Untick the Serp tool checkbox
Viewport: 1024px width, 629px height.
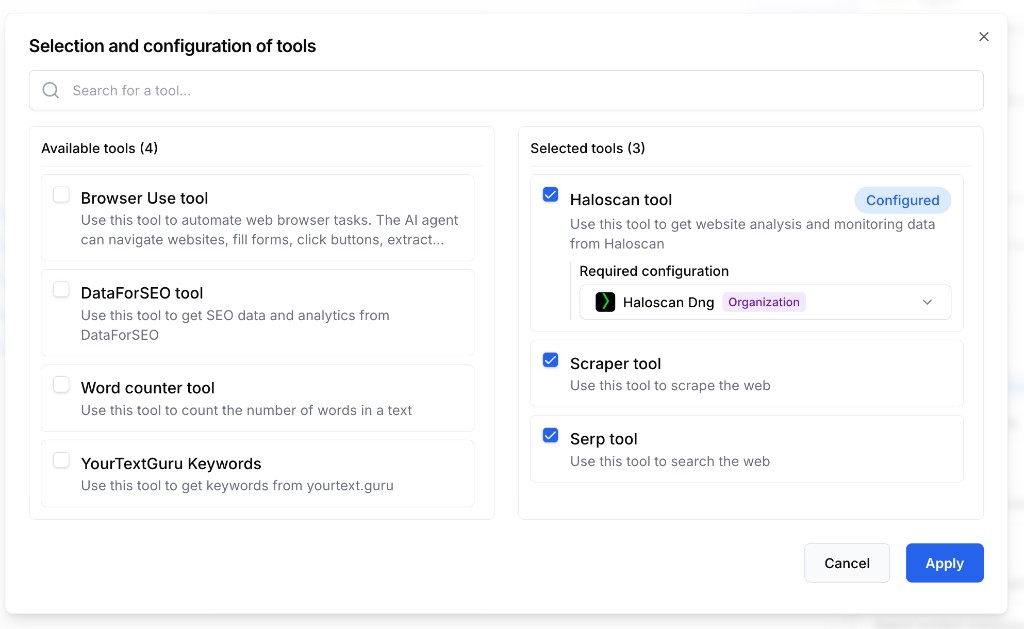(551, 436)
